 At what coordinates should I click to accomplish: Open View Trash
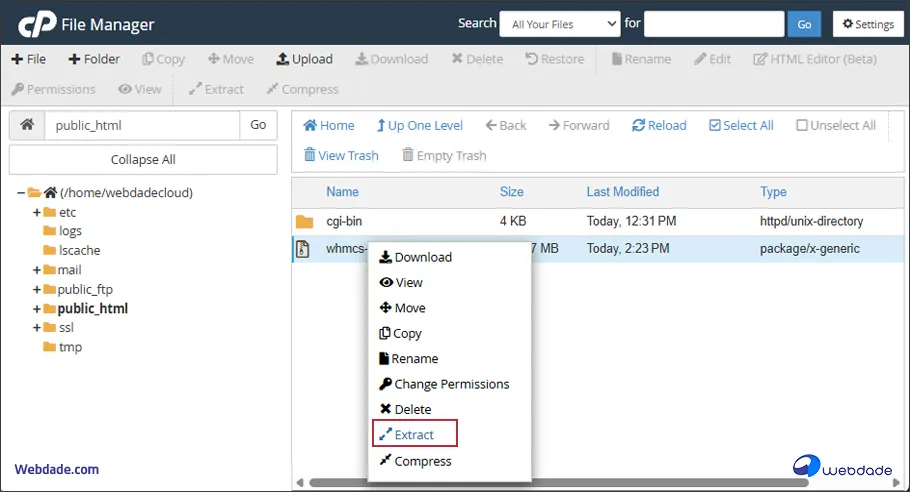tap(341, 155)
